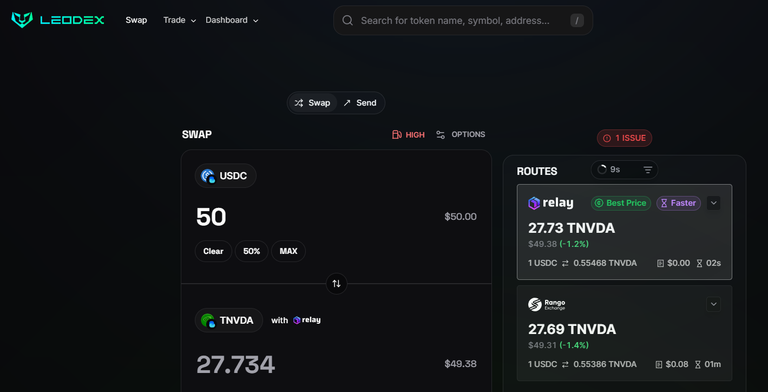Click the 27.73 TNVDA route amount
The width and height of the screenshot is (768, 392).
pos(571,228)
